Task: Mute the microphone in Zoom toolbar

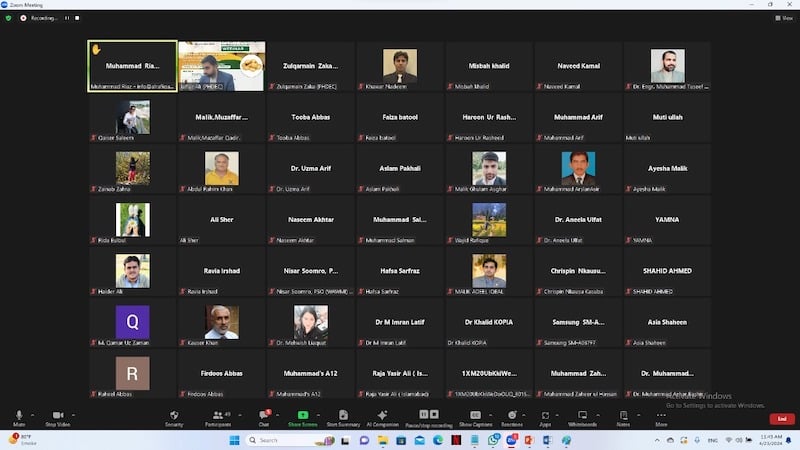Action: 19,416
